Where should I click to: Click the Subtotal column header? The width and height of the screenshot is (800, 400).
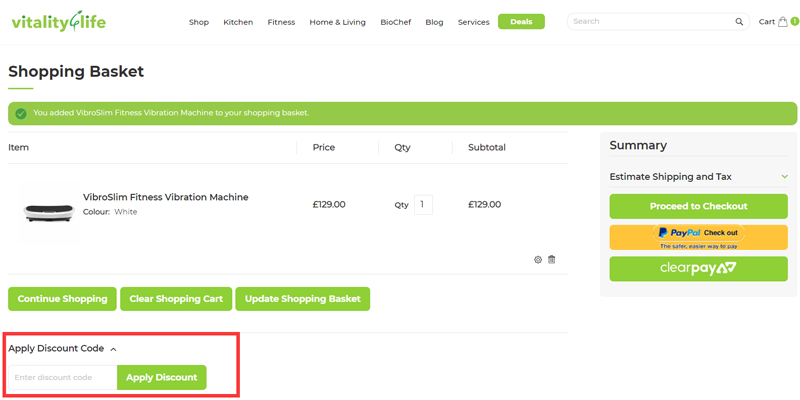[487, 147]
